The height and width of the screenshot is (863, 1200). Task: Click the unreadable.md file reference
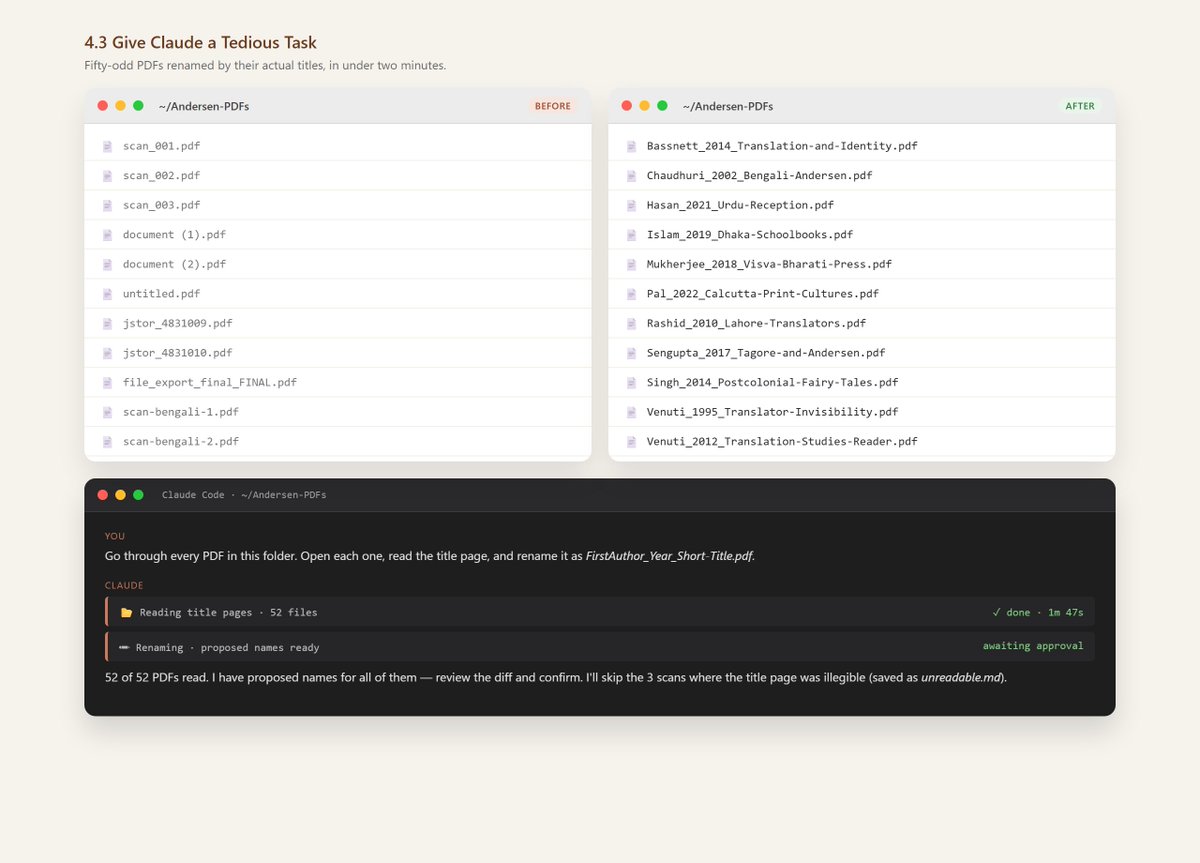pos(961,677)
